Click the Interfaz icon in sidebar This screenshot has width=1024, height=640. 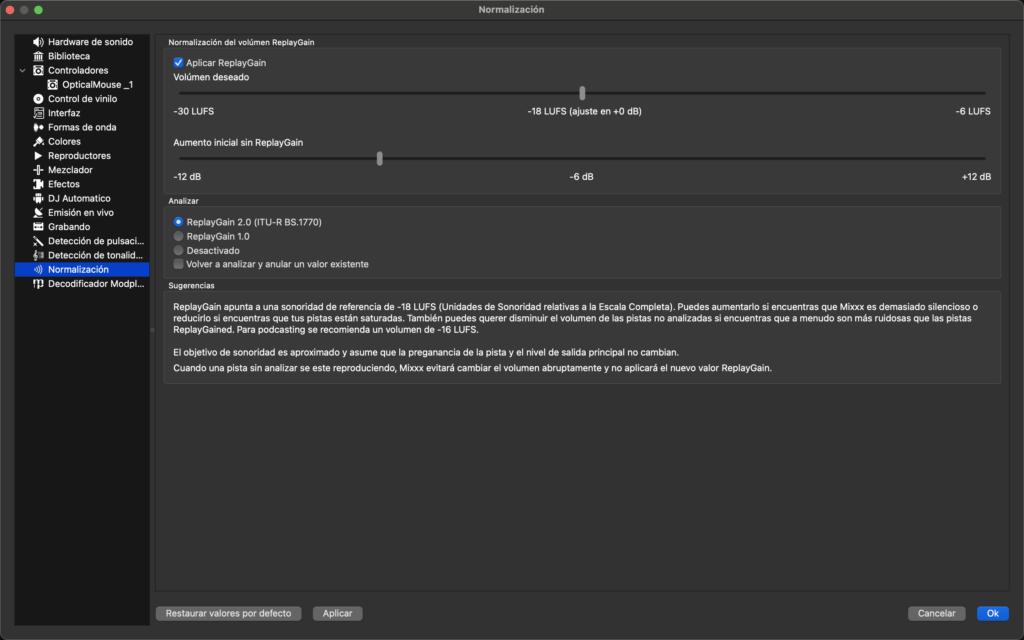[x=39, y=113]
